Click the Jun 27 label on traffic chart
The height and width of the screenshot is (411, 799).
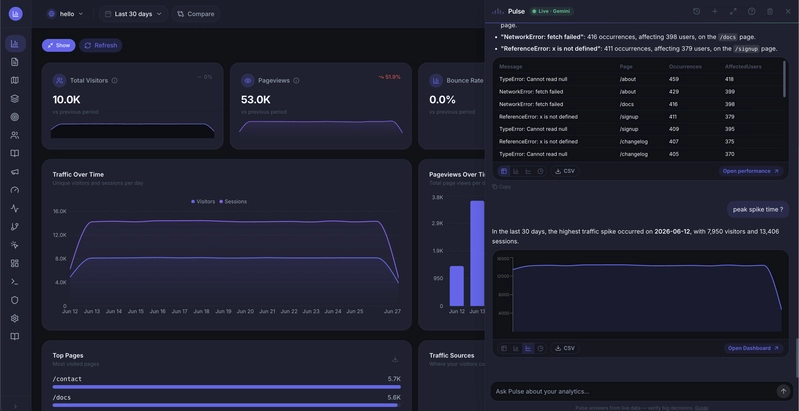point(392,311)
